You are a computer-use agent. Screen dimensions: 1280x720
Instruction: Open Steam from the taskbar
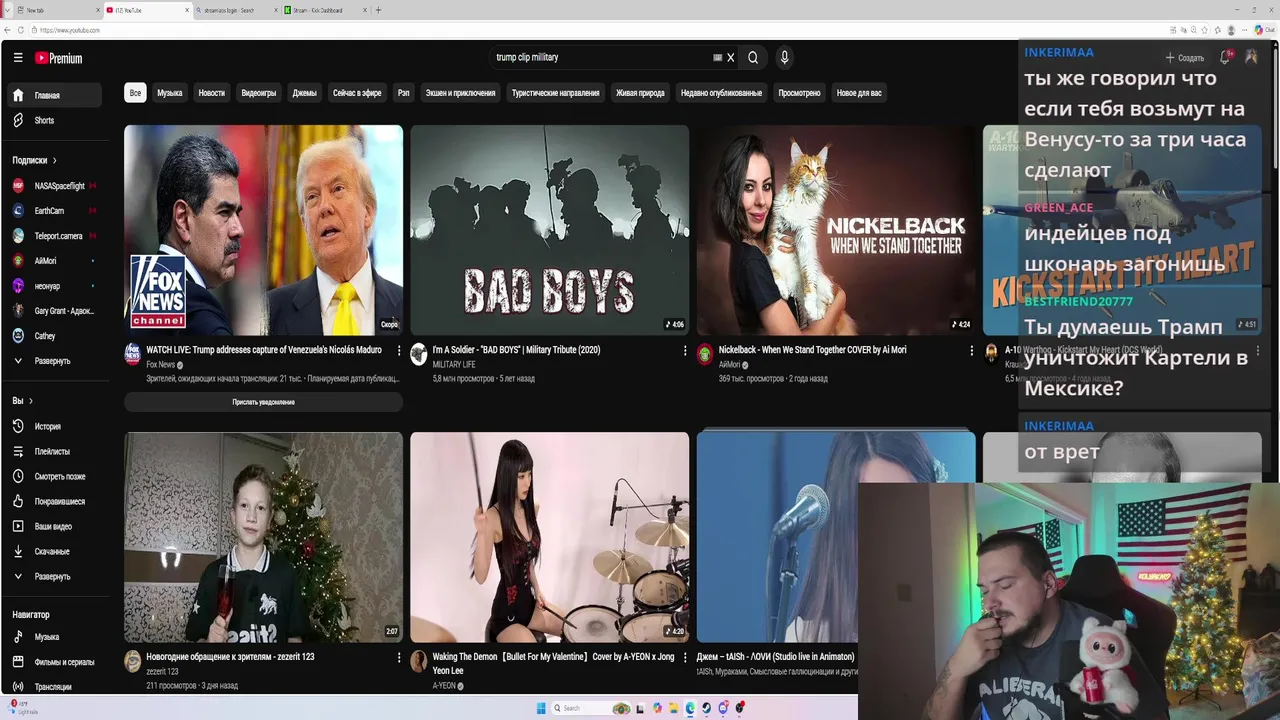[706, 708]
